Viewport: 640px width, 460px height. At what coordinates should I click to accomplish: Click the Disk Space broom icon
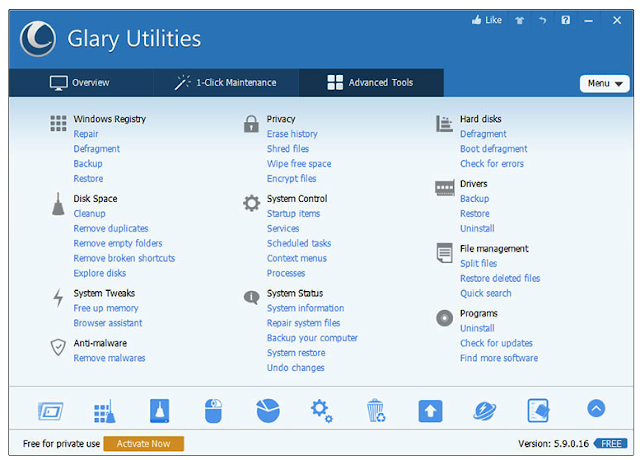(58, 203)
